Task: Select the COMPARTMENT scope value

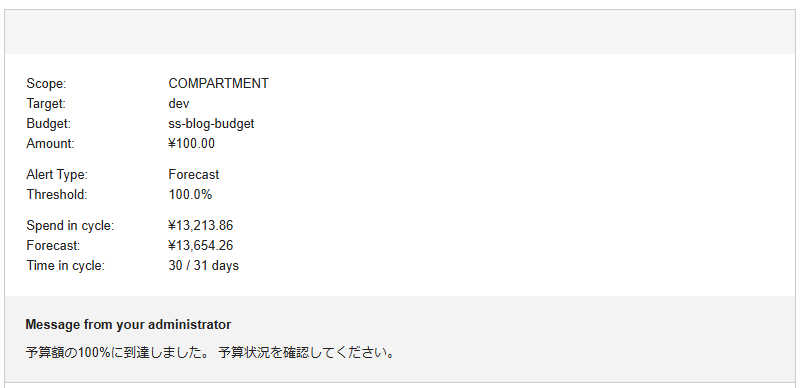Action: [x=218, y=84]
